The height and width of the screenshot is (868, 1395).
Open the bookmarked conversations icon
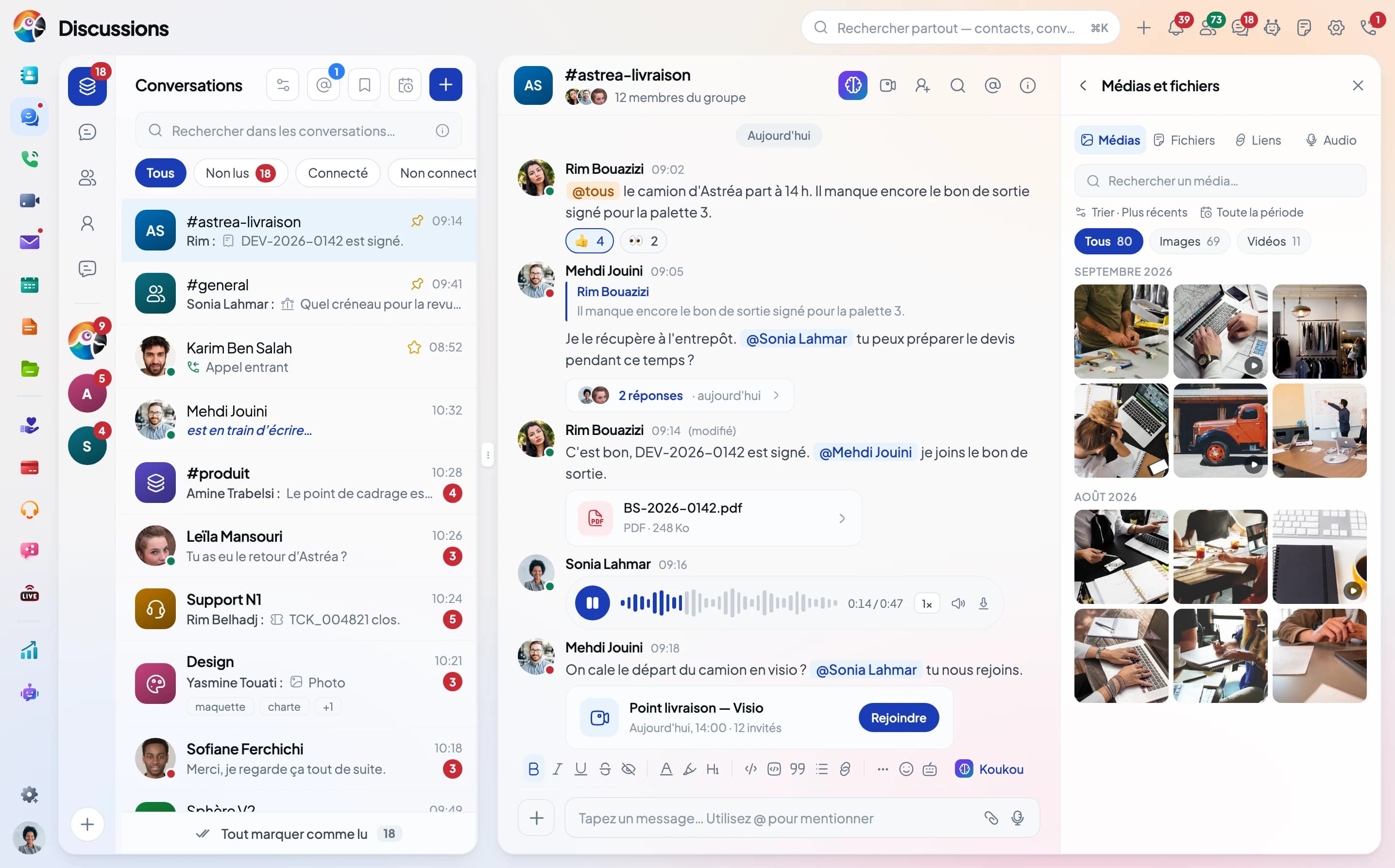tap(364, 85)
